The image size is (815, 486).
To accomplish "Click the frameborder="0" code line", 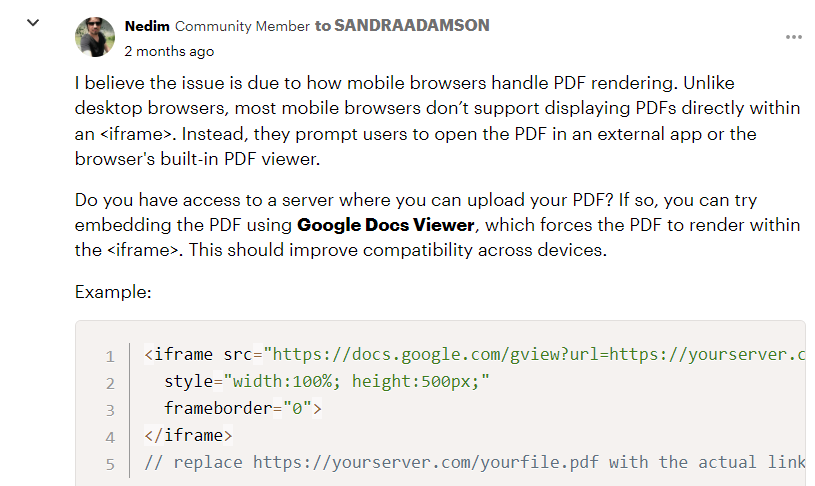I will (x=244, y=408).
